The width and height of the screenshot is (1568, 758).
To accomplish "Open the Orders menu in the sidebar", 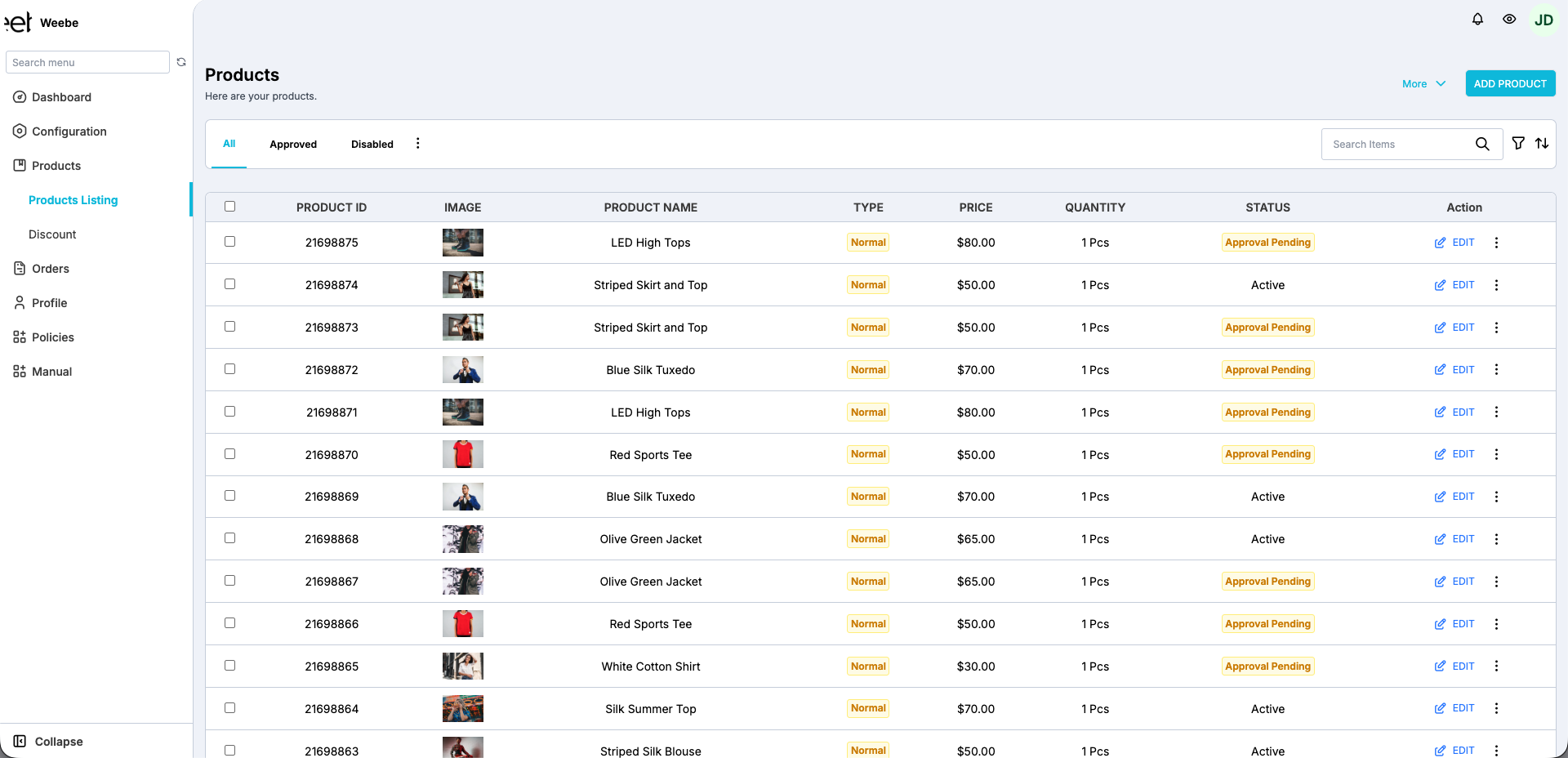I will 51,268.
